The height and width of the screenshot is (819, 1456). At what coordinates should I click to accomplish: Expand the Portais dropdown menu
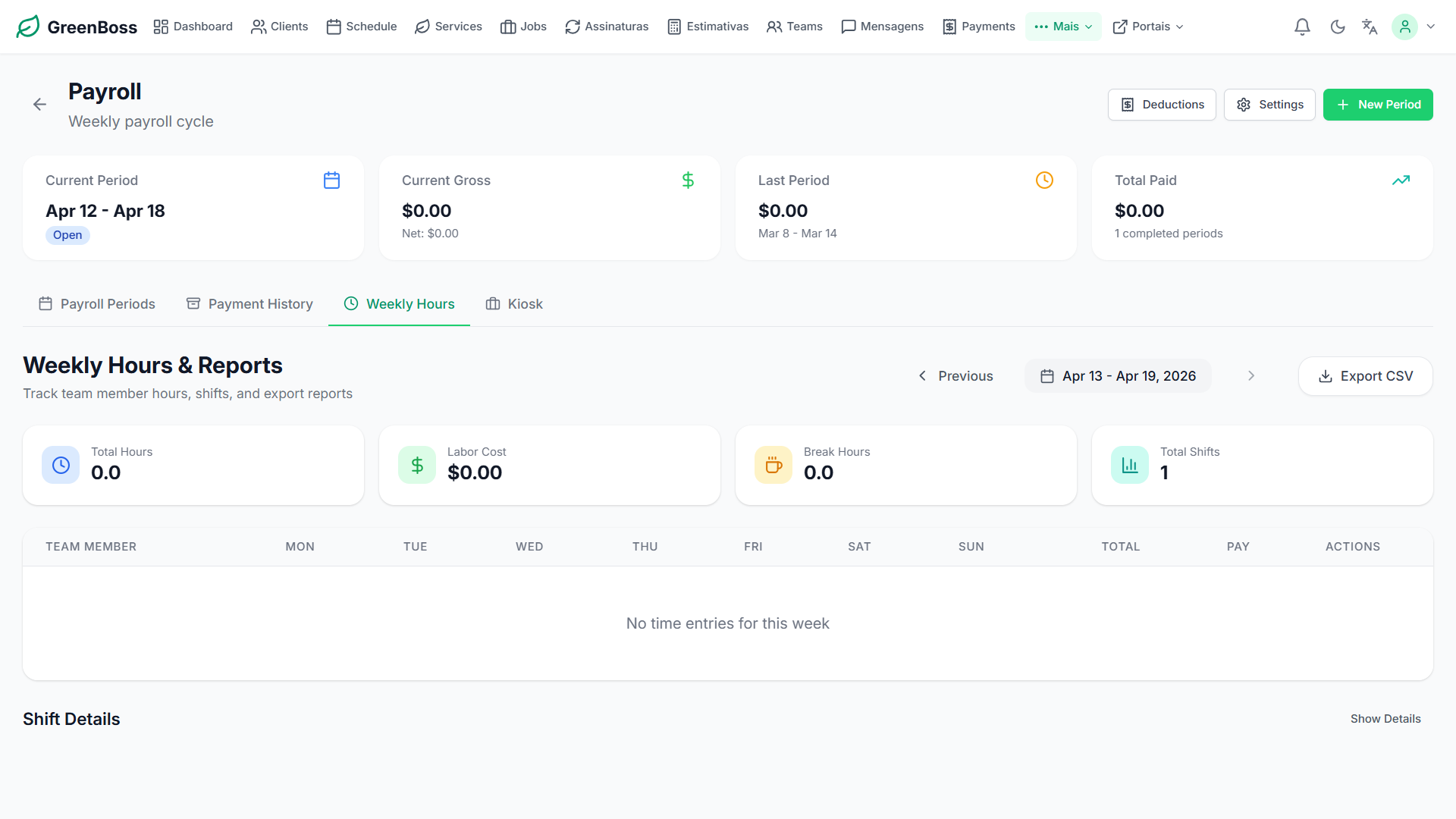pyautogui.click(x=1147, y=27)
